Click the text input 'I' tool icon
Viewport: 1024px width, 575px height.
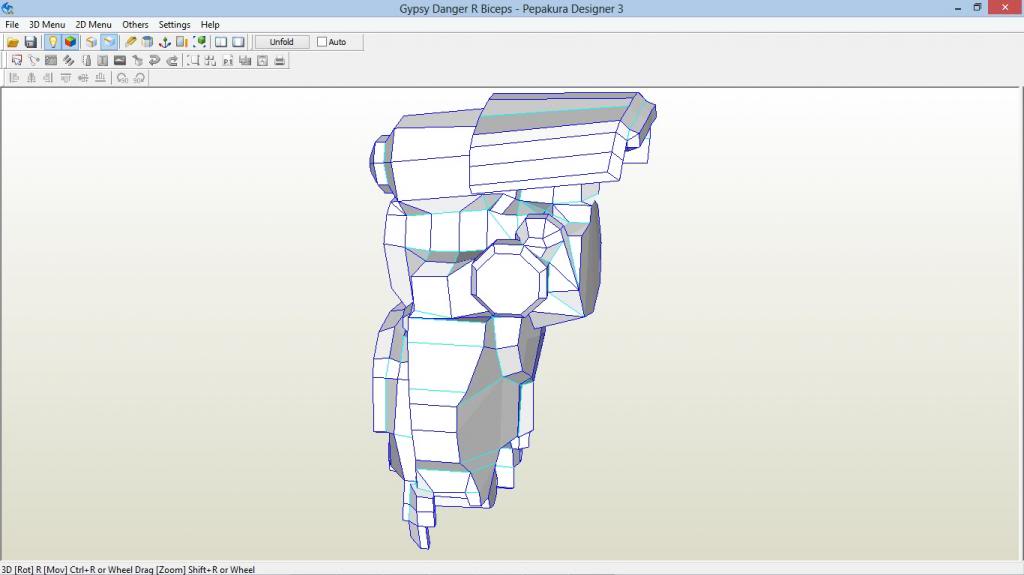(103, 61)
